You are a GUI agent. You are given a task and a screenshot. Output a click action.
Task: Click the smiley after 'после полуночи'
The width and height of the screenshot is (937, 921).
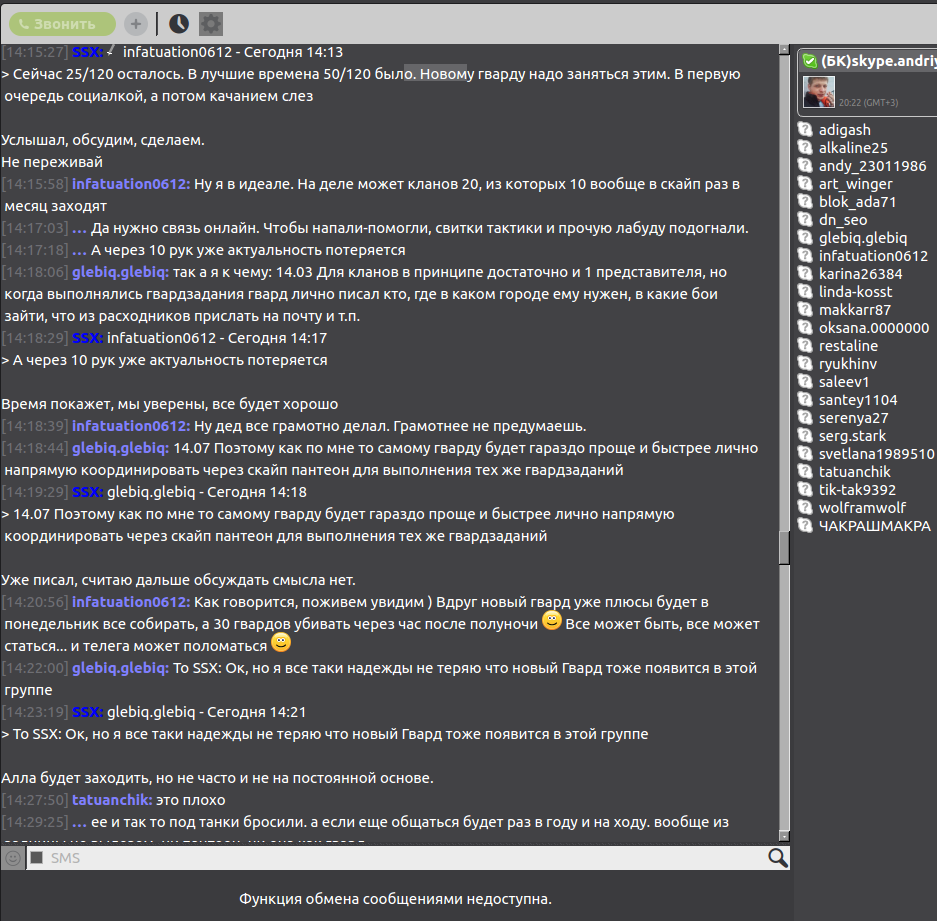(552, 620)
